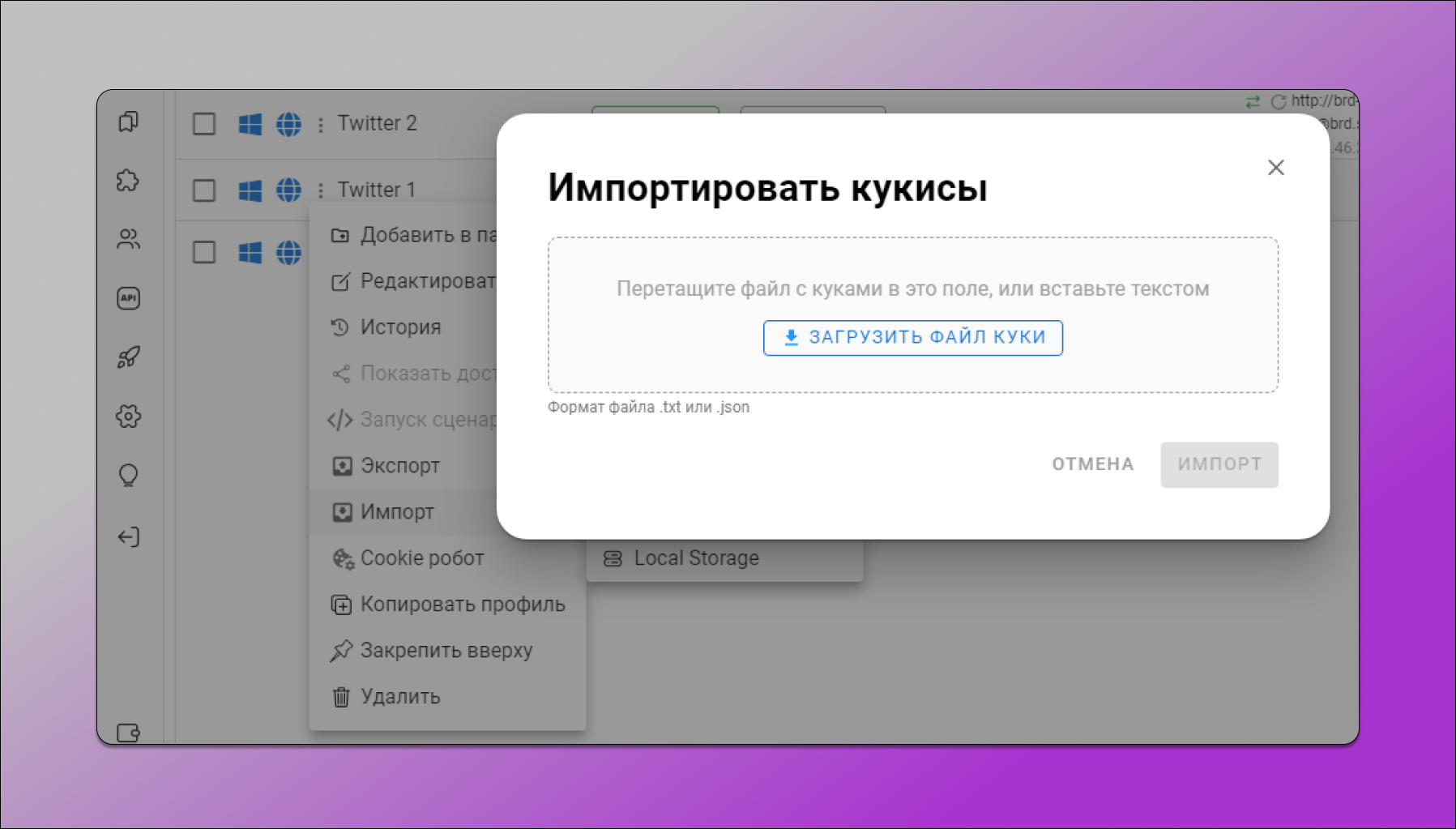Tick the checkbox on the third profile row

[203, 252]
